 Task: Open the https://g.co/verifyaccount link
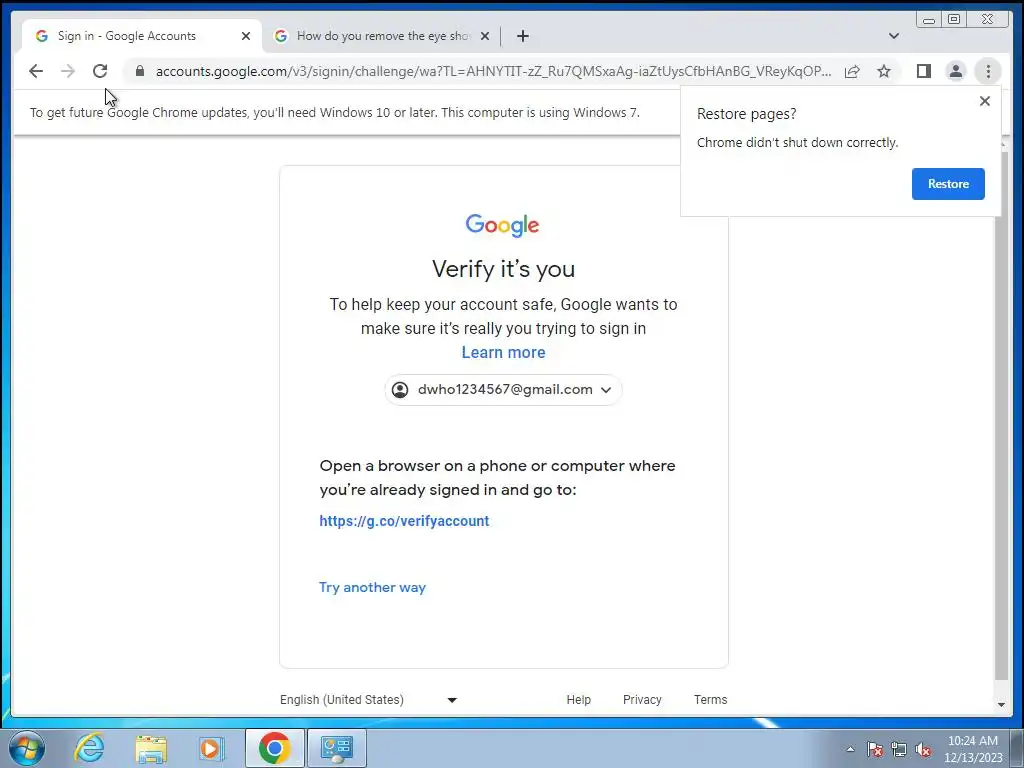tap(404, 521)
